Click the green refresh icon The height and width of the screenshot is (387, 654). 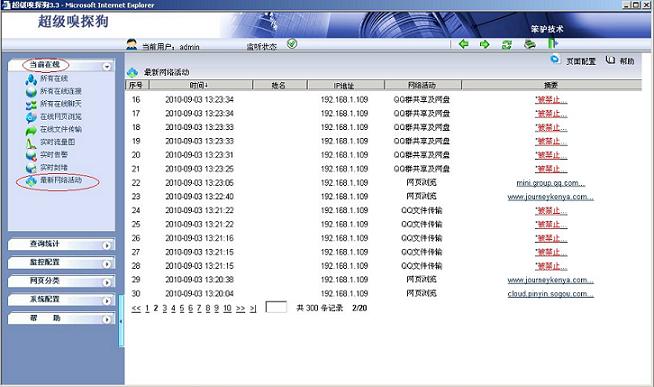tap(507, 44)
